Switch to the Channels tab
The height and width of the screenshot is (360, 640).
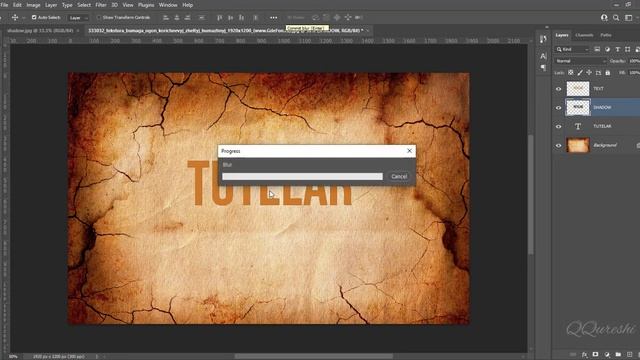point(584,35)
